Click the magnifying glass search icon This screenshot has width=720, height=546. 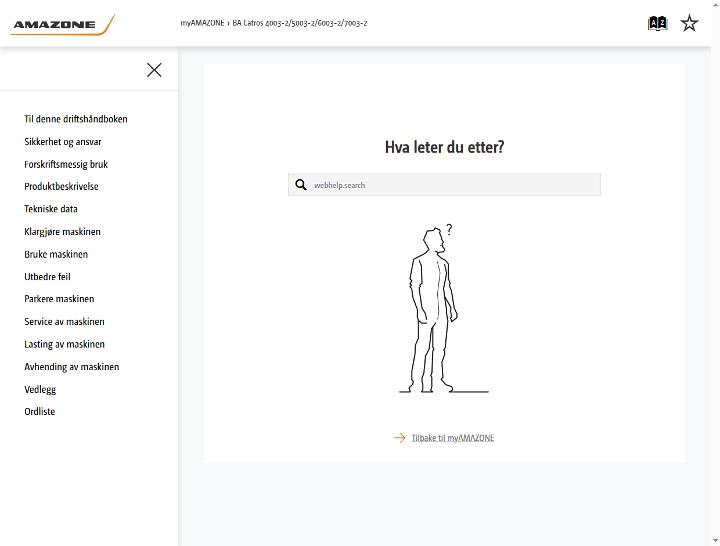[x=301, y=185]
